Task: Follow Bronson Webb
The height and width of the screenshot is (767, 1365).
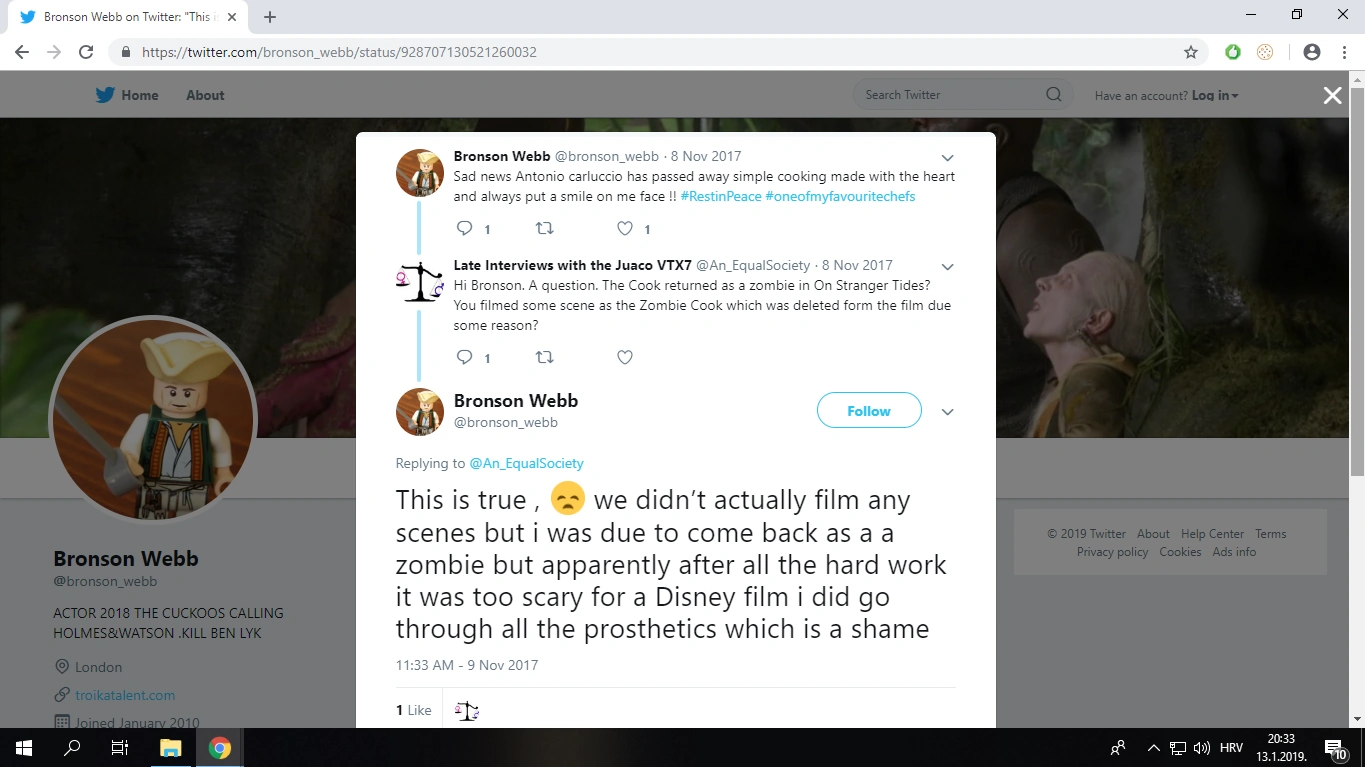Action: pos(868,411)
